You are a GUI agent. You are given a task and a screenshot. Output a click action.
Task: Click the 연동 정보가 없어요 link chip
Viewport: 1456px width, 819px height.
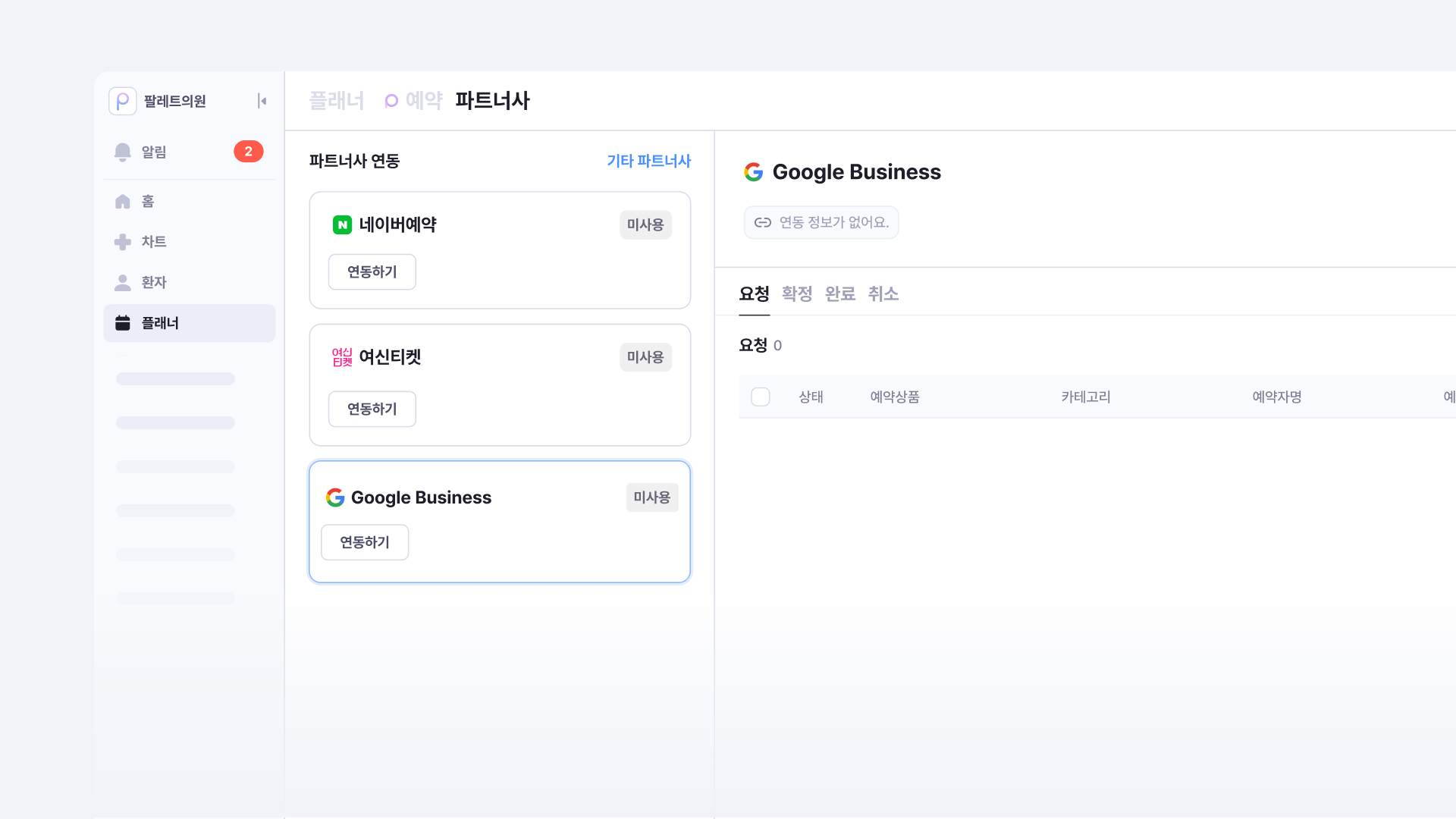pyautogui.click(x=821, y=222)
